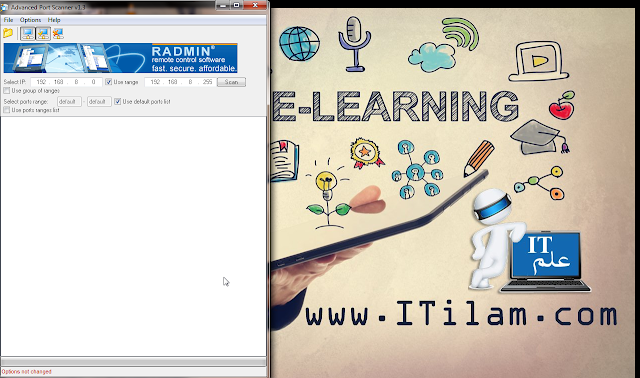Image resolution: width=640 pixels, height=378 pixels.
Task: Click the scan progress bar
Action: pyautogui.click(x=133, y=362)
